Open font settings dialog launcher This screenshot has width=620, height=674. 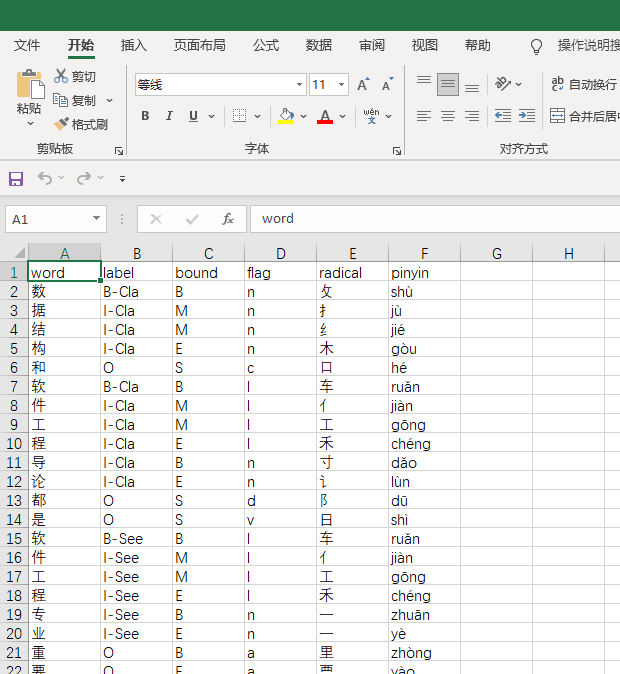(397, 150)
